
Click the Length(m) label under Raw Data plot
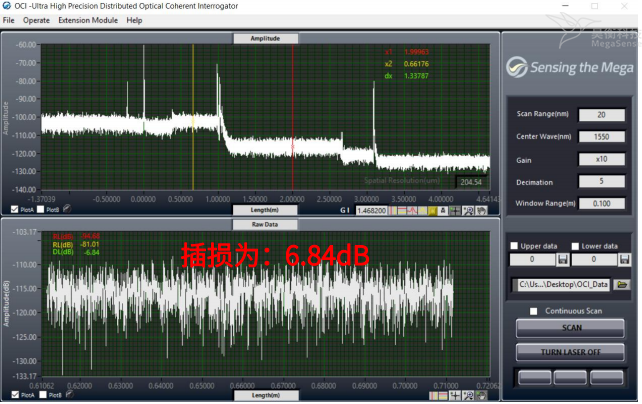pos(266,395)
